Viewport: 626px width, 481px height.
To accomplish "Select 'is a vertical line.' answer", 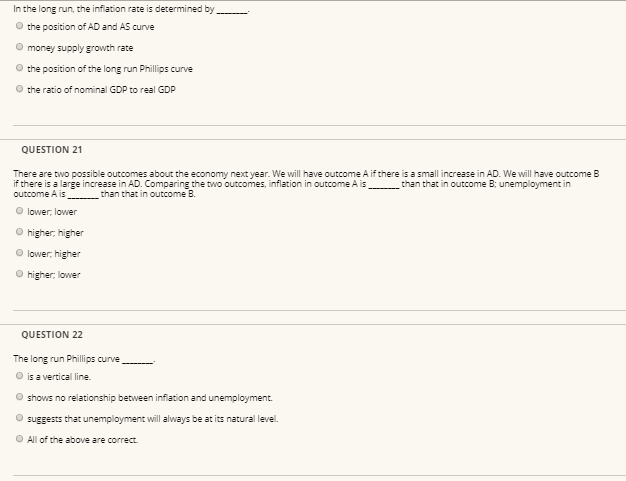I will [x=19, y=376].
